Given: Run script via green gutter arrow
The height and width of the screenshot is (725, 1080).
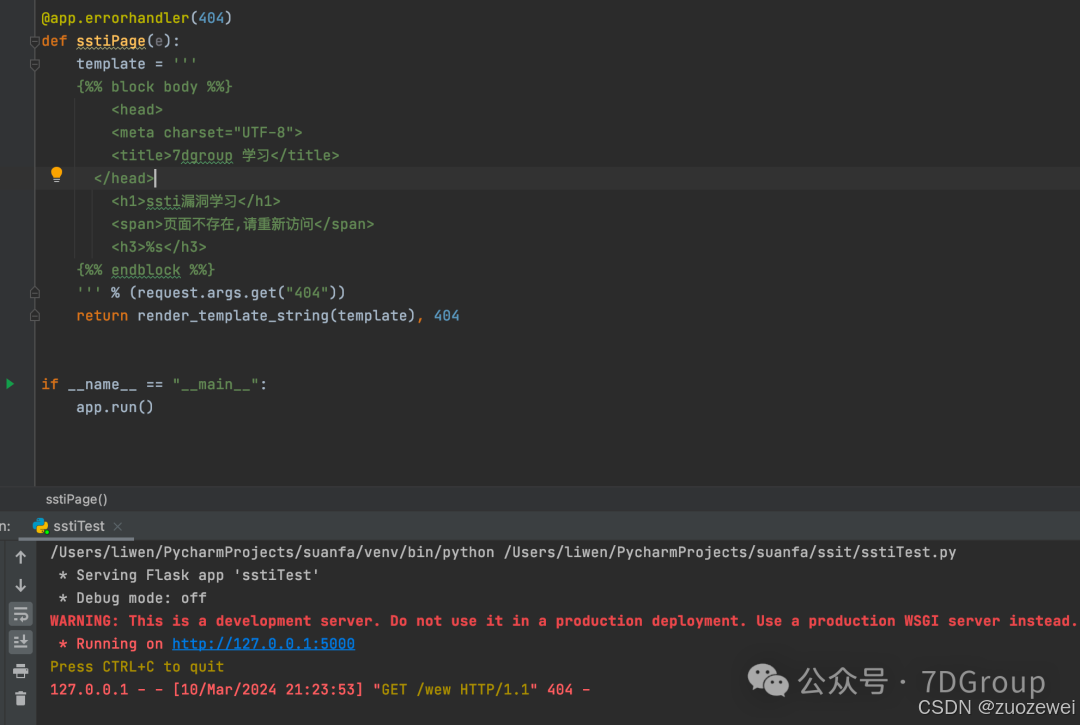Looking at the screenshot, I should (x=10, y=383).
